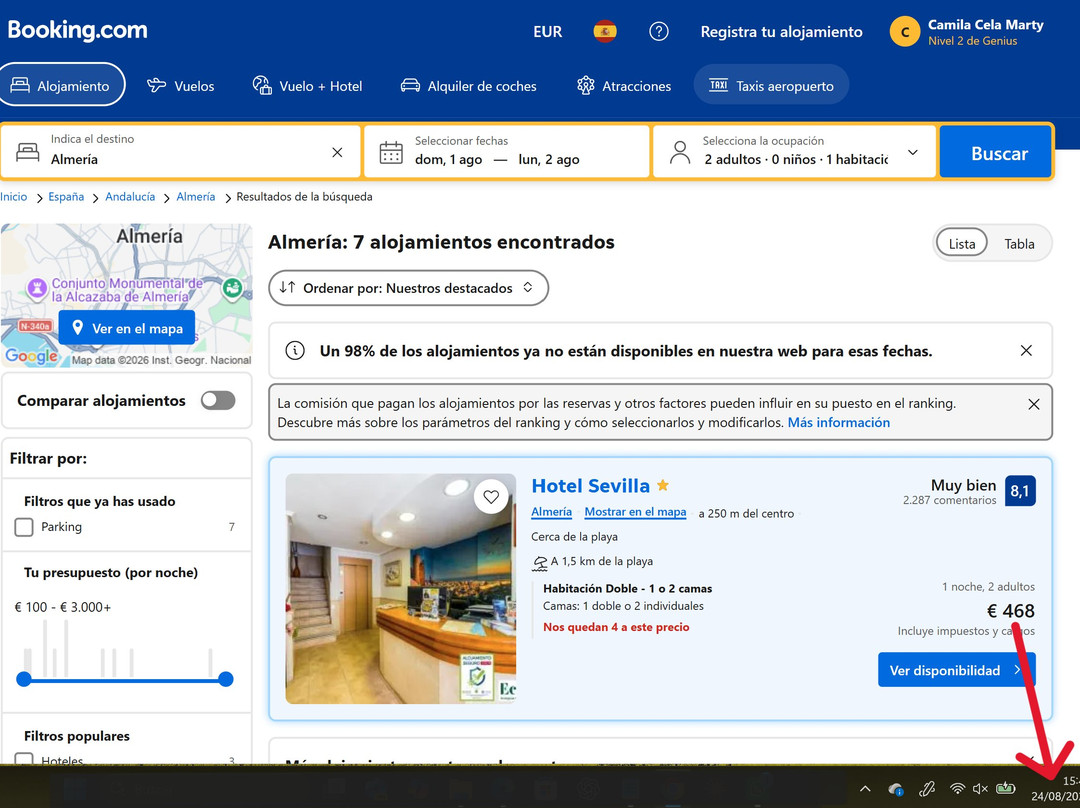
Task: Open Ordenar por: Nuestros destacados dropdown
Action: pyautogui.click(x=408, y=288)
